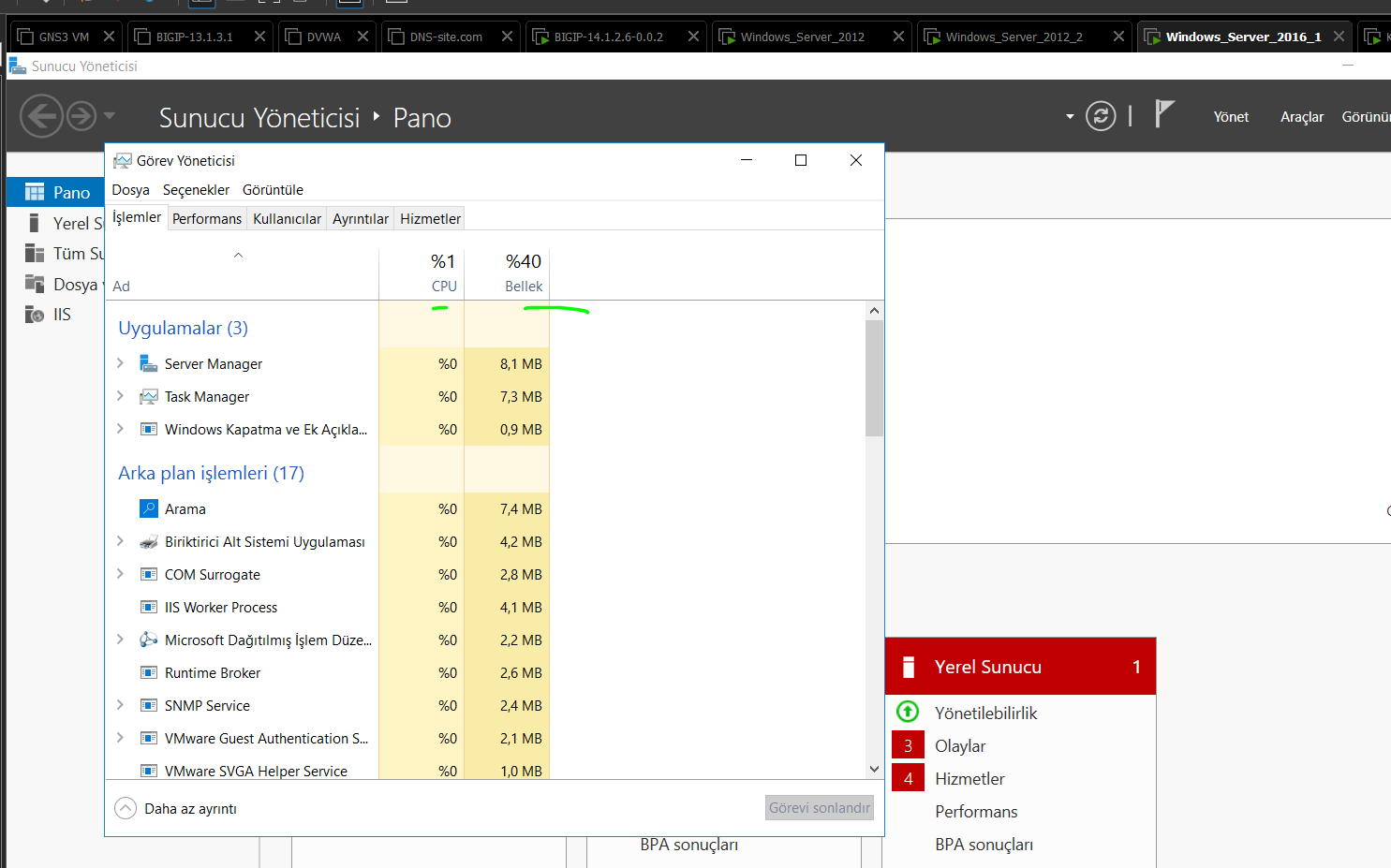
Task: Expand VMware Guest Authentication Service row
Action: 120,738
